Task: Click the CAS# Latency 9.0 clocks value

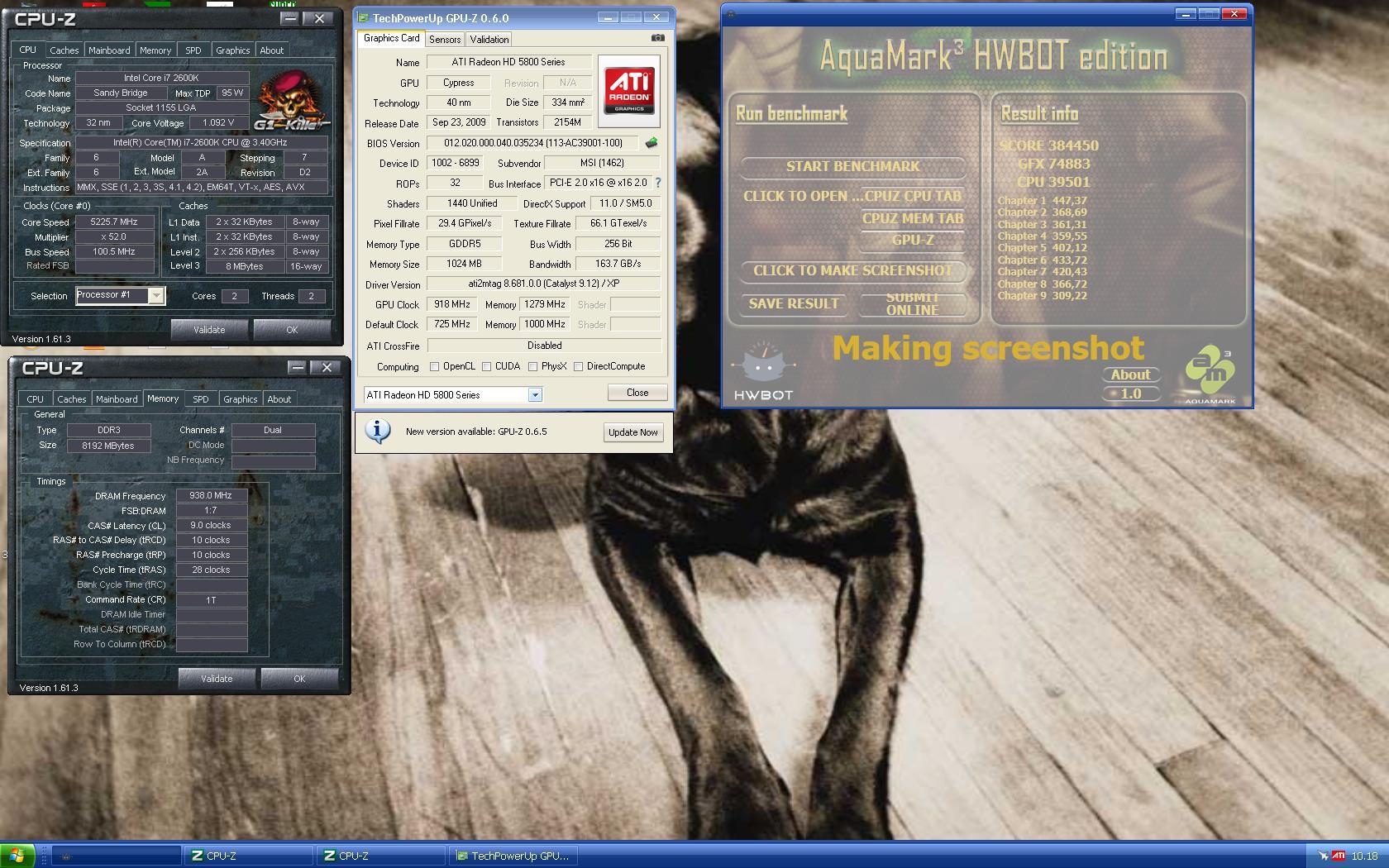Action: (211, 525)
